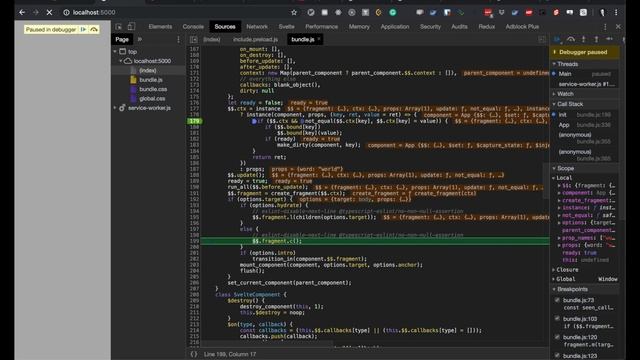Step into next function call

point(584,39)
